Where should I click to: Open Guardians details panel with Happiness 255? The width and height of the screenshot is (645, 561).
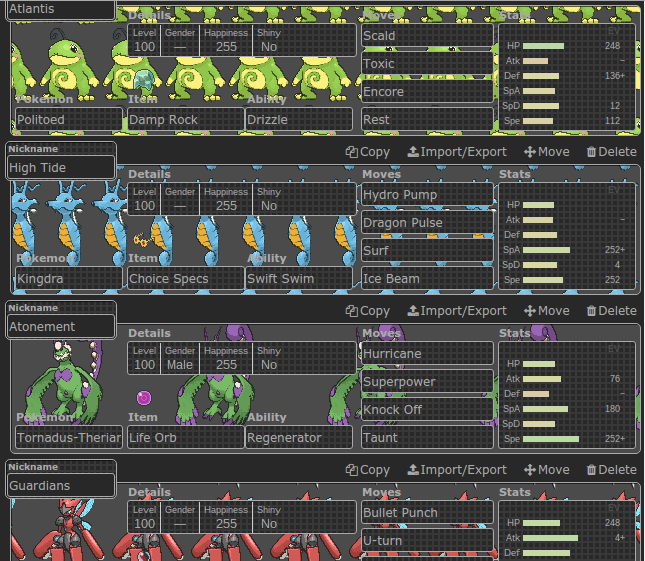[242, 517]
